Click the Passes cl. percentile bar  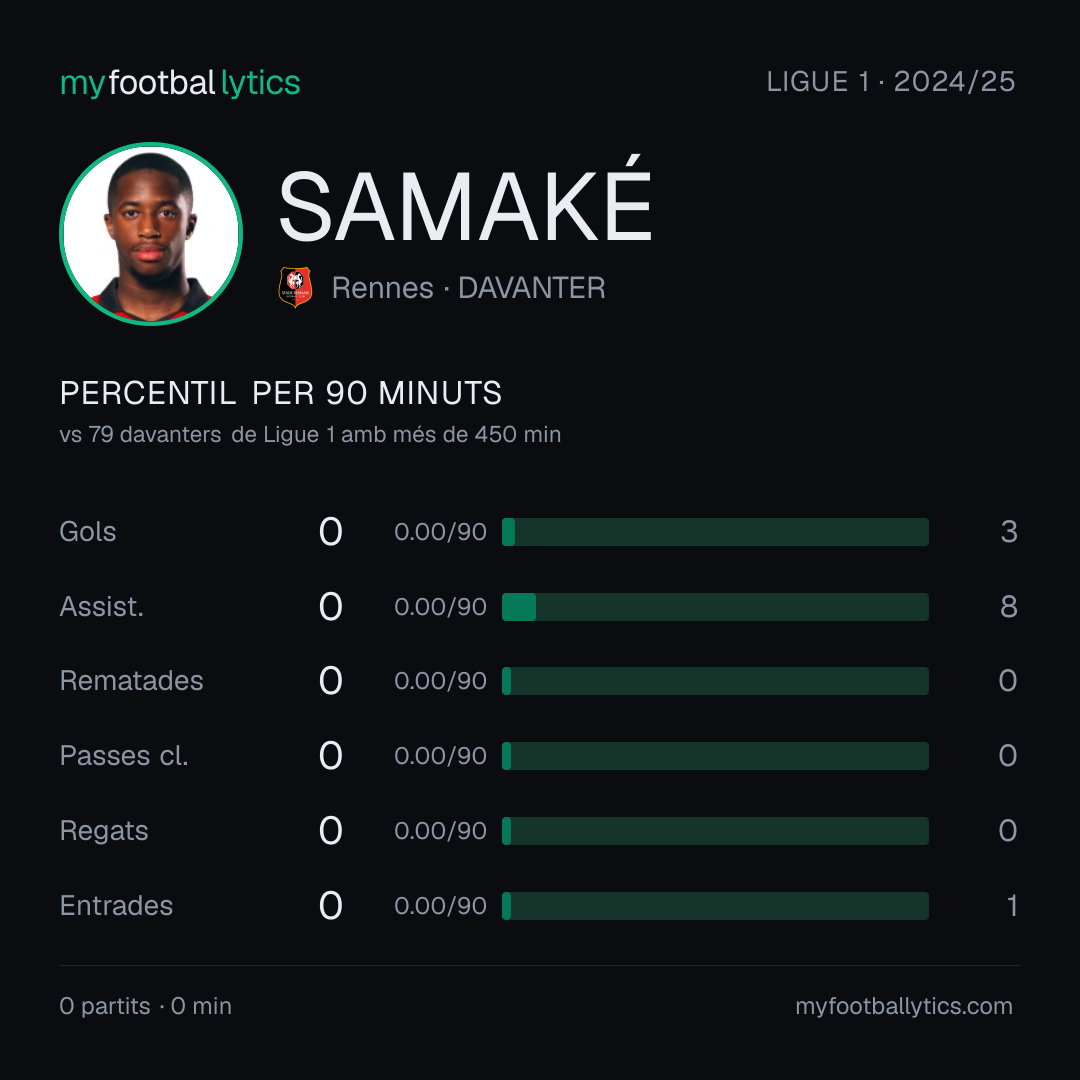pyautogui.click(x=715, y=756)
